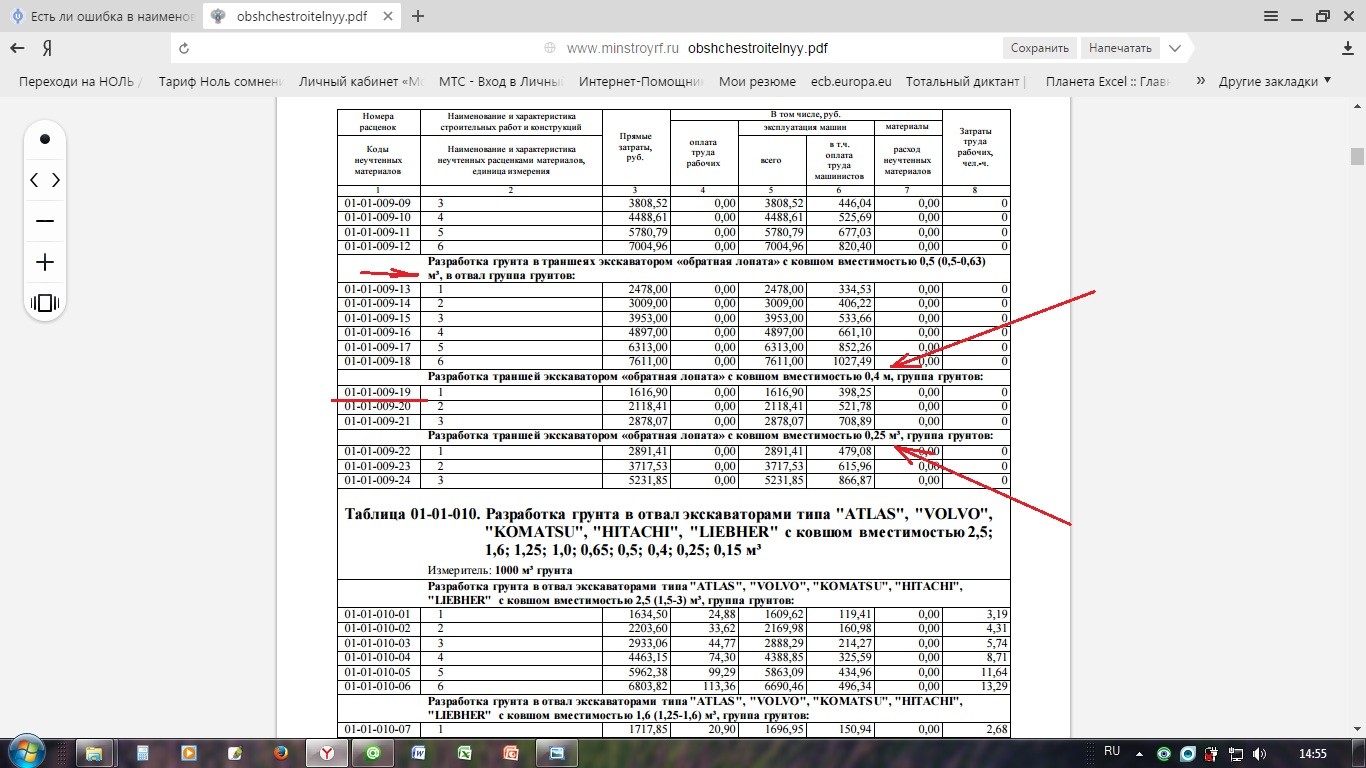Open the 'Личный кабинет' bookmark
This screenshot has height=768, width=1366.
click(361, 82)
